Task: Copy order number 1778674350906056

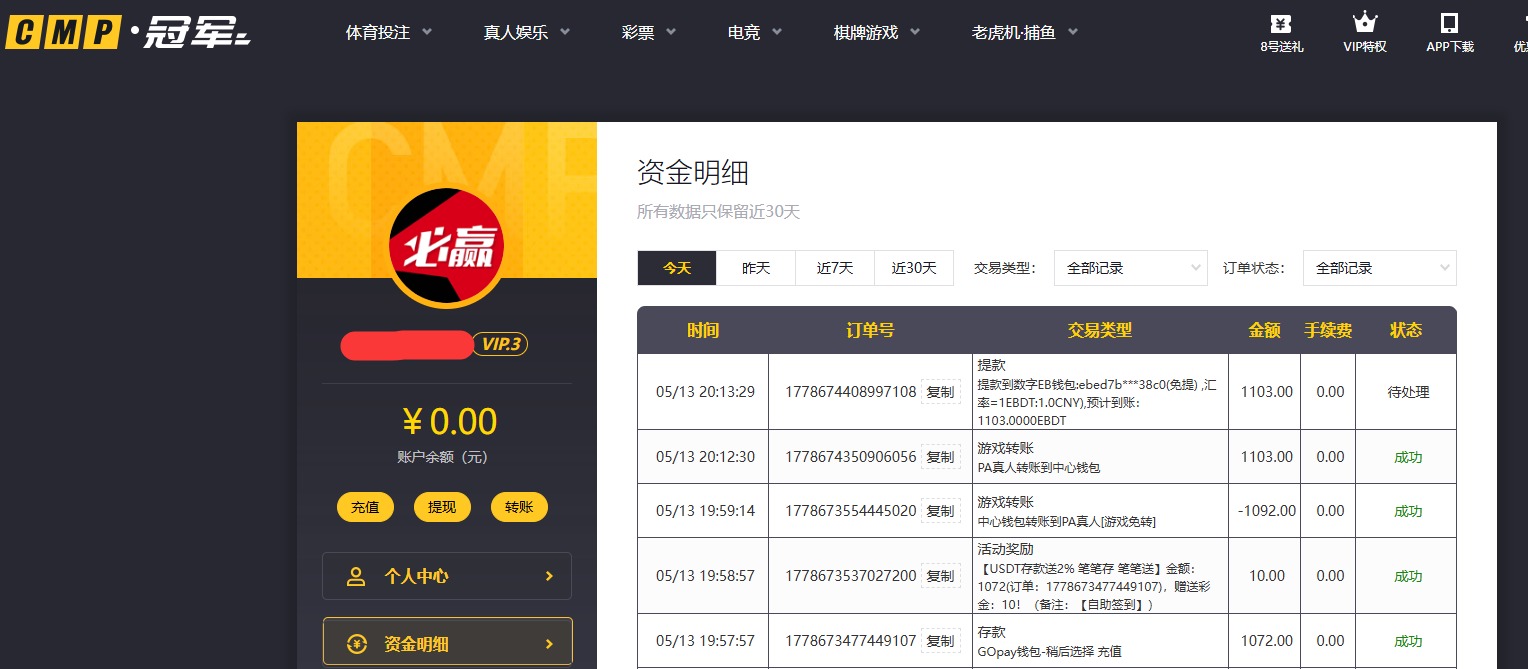Action: tap(940, 457)
